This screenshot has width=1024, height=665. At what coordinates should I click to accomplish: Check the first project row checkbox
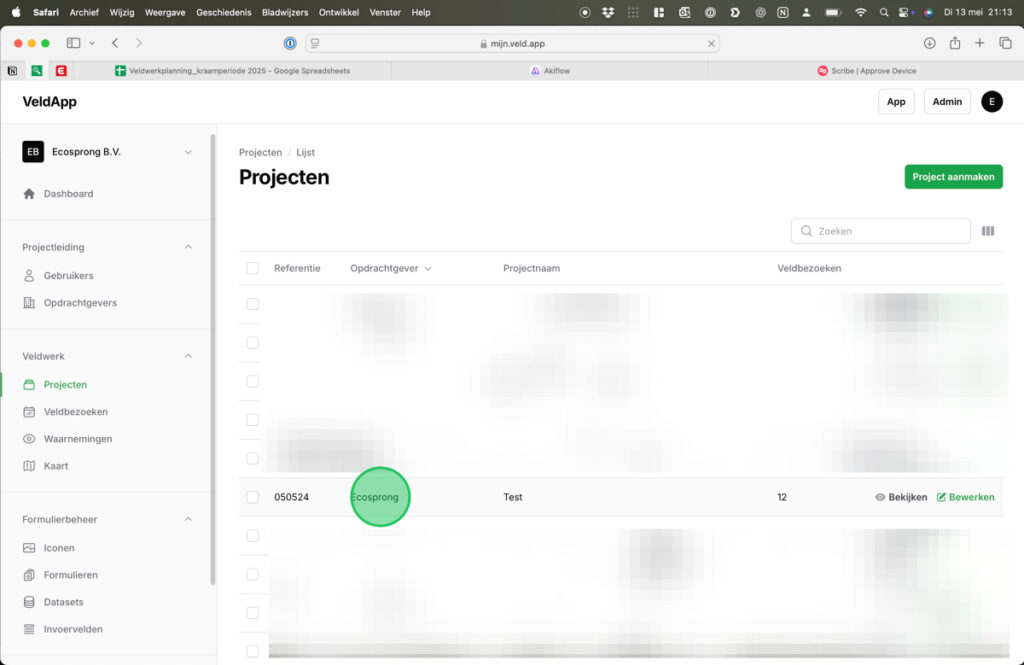click(x=252, y=304)
